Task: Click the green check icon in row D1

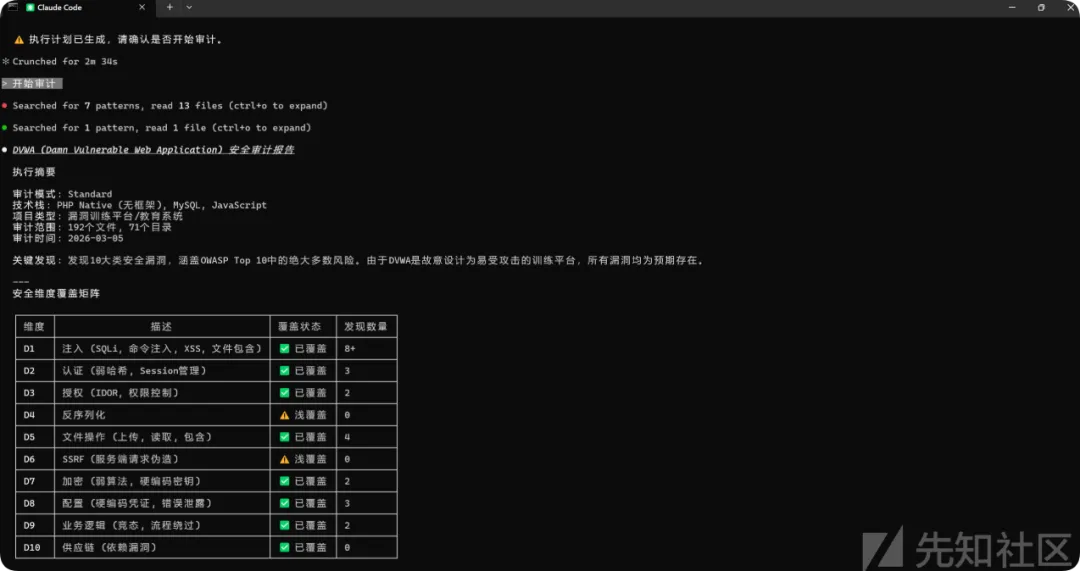Action: tap(284, 349)
